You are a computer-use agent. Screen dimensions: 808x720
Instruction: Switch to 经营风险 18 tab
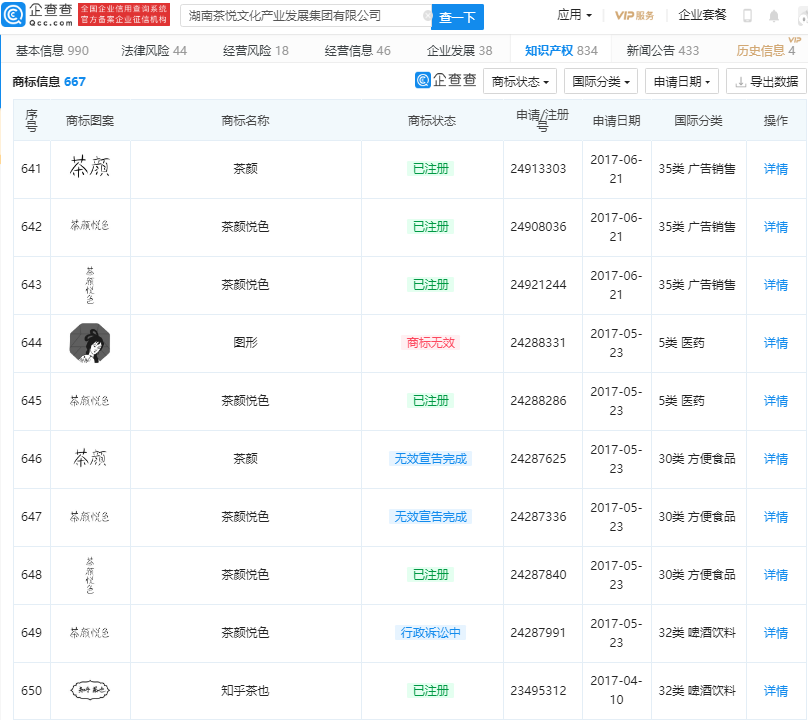tap(256, 51)
